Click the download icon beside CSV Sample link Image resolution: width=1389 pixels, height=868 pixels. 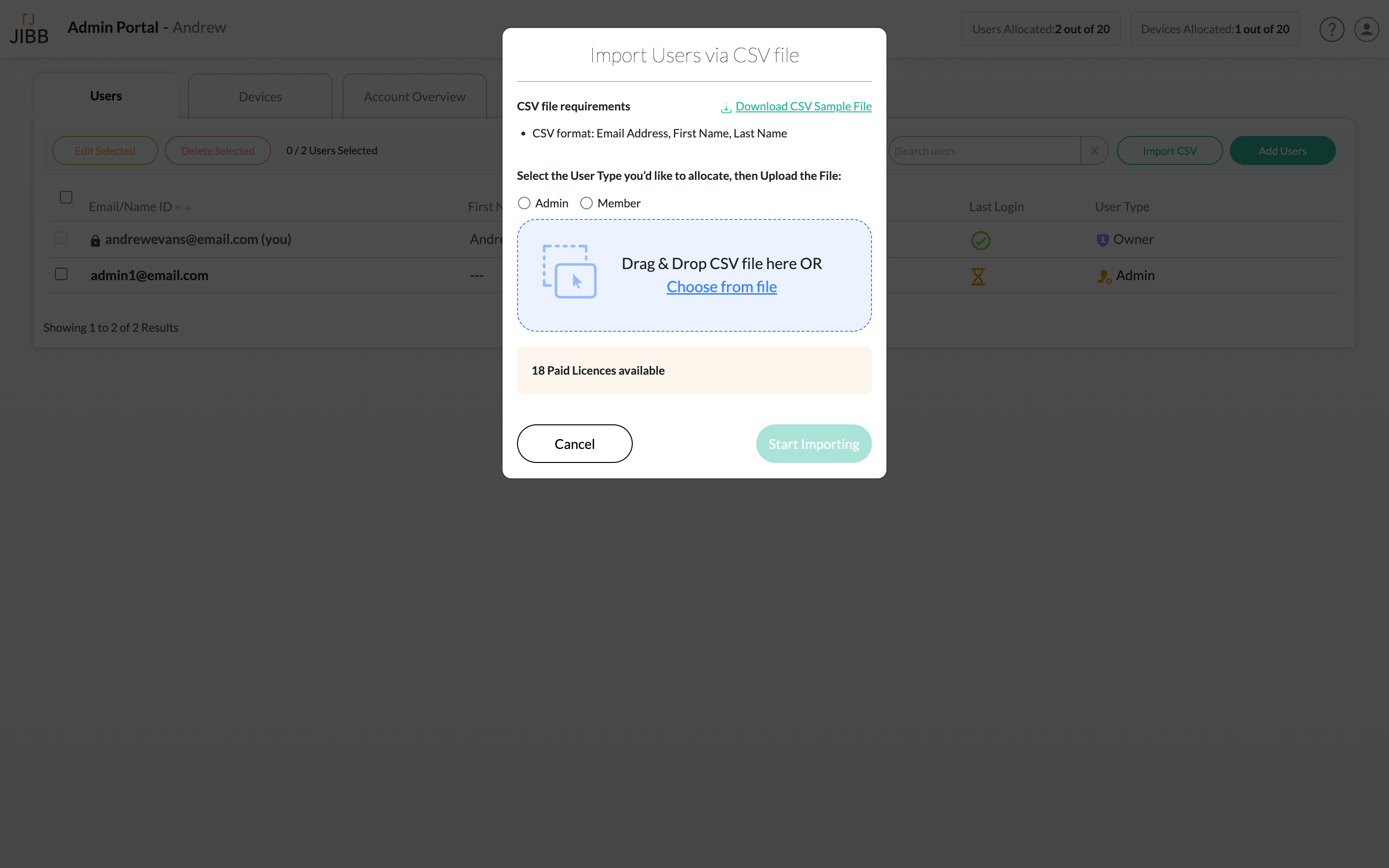click(726, 108)
